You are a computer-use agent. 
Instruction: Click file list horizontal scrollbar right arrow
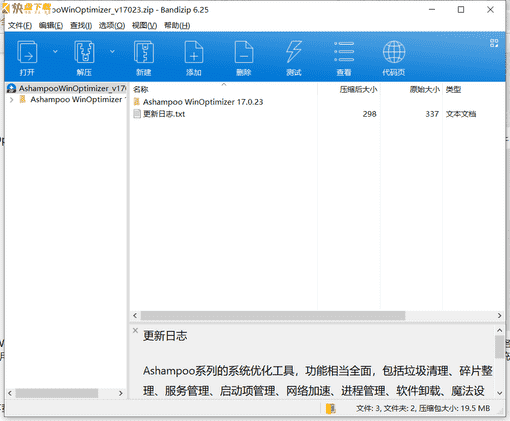click(x=499, y=315)
